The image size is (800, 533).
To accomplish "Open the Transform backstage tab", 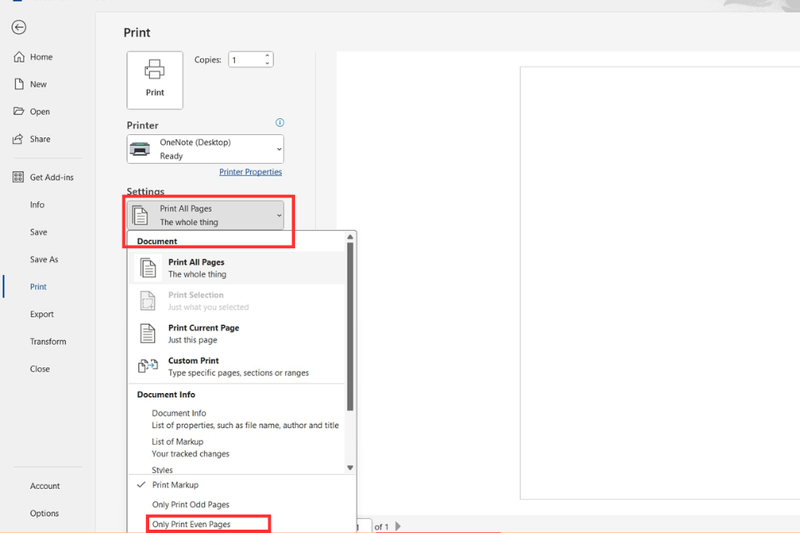I will click(48, 341).
